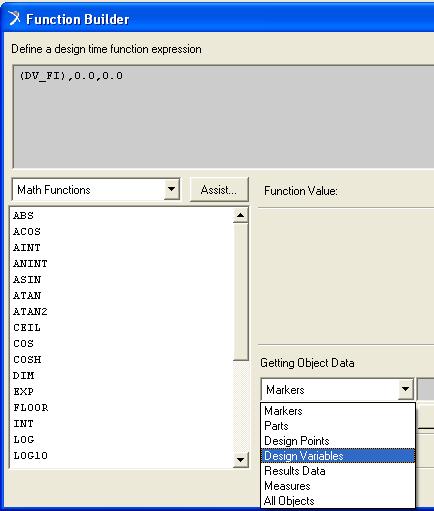Click the function list scroll down arrow
This screenshot has width=434, height=511.
[240, 460]
